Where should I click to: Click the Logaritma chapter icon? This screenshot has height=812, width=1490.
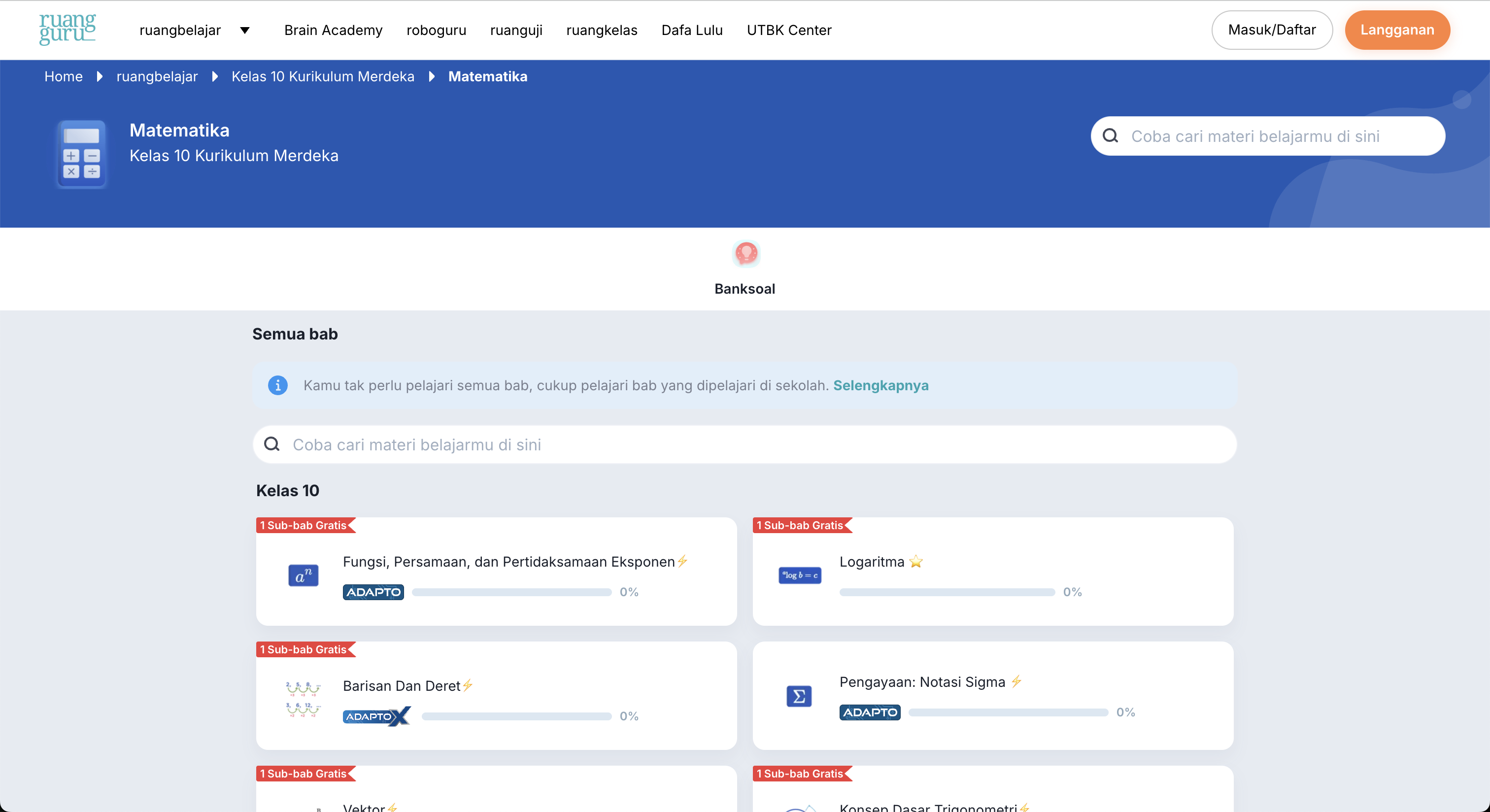click(x=799, y=575)
